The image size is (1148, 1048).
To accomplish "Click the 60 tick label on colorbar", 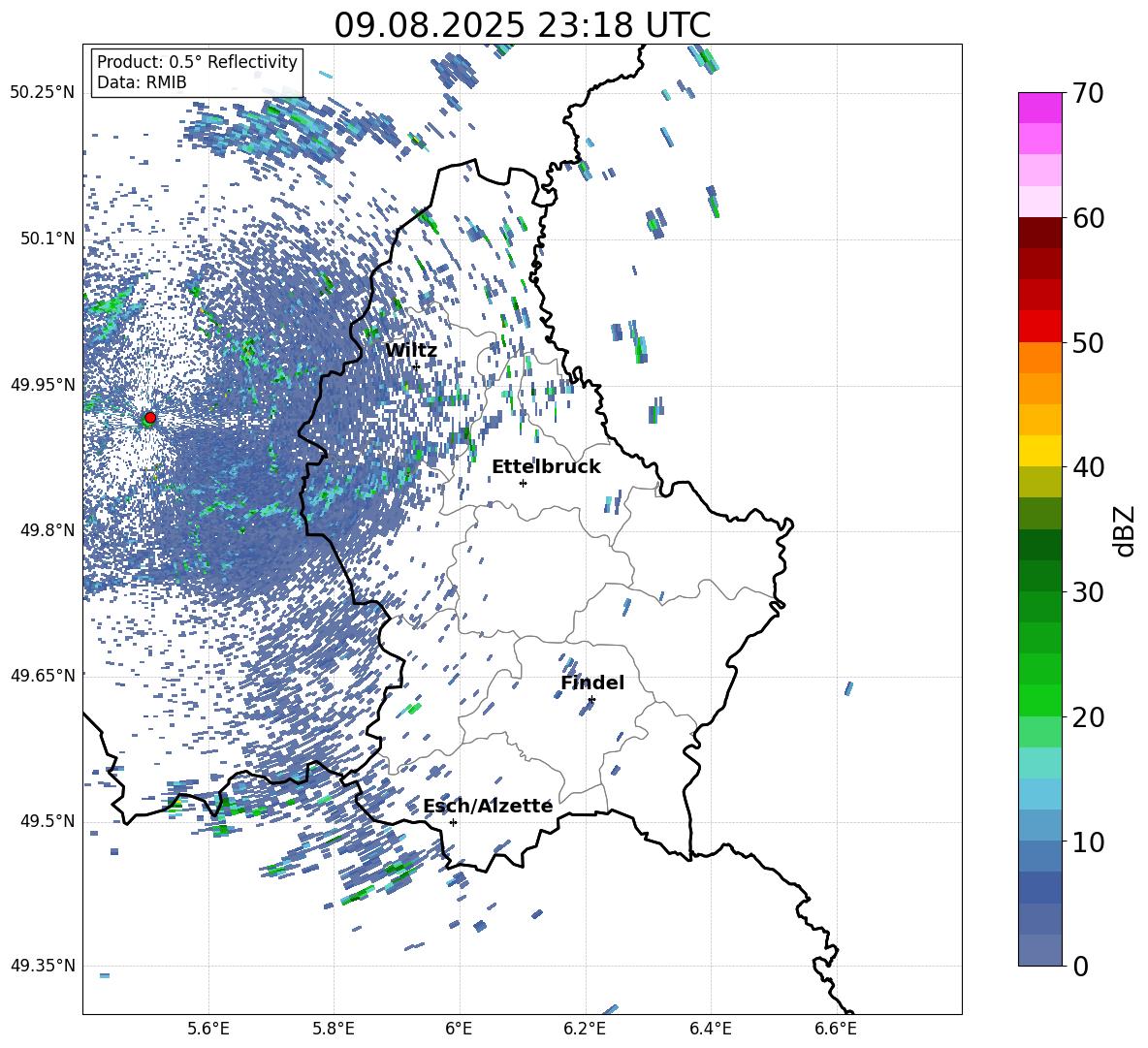I will pyautogui.click(x=1088, y=218).
